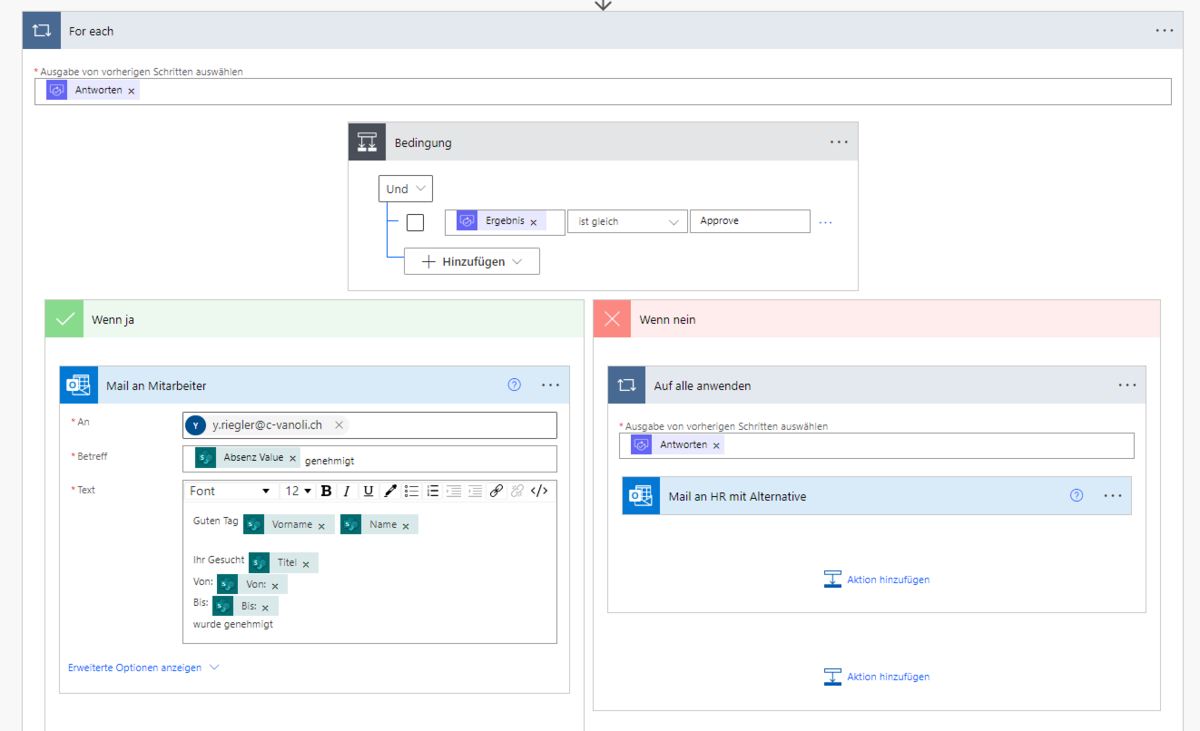Switch to HTML code view
This screenshot has width=1200, height=731.
(x=539, y=491)
